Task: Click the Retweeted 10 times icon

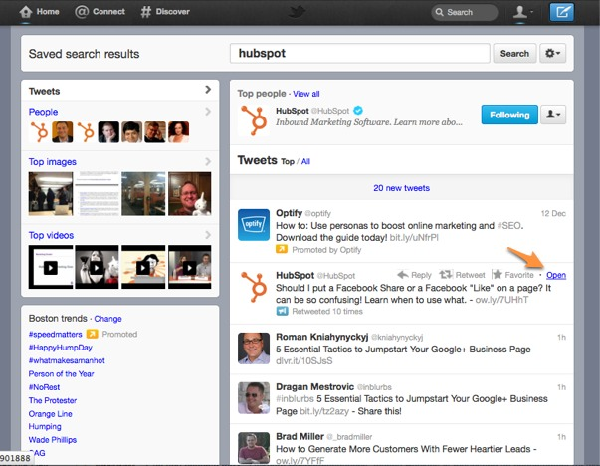Action: [x=282, y=311]
